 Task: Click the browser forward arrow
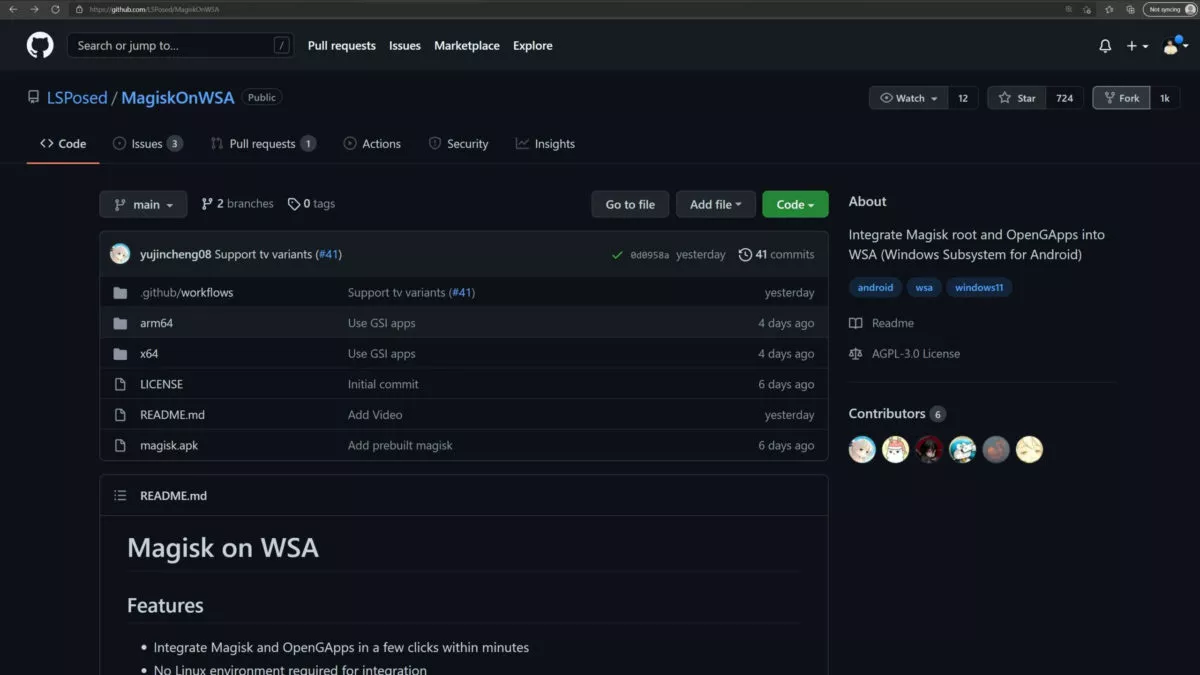coord(33,9)
